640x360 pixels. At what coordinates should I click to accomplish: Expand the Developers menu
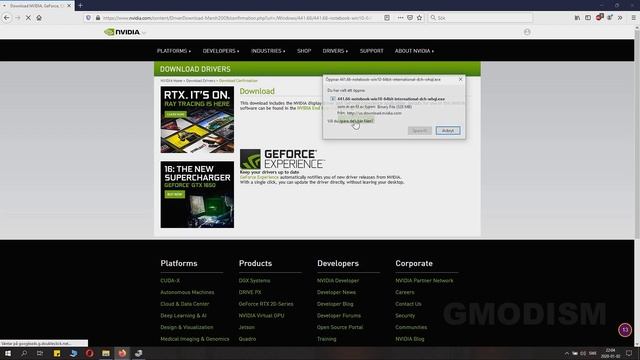(221, 51)
